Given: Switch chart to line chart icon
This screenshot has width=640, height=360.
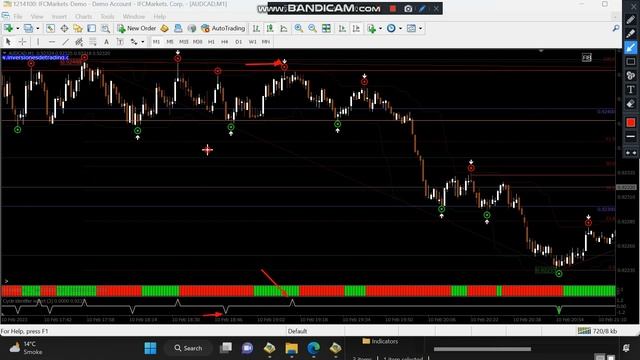Looking at the screenshot, I should tap(284, 28).
